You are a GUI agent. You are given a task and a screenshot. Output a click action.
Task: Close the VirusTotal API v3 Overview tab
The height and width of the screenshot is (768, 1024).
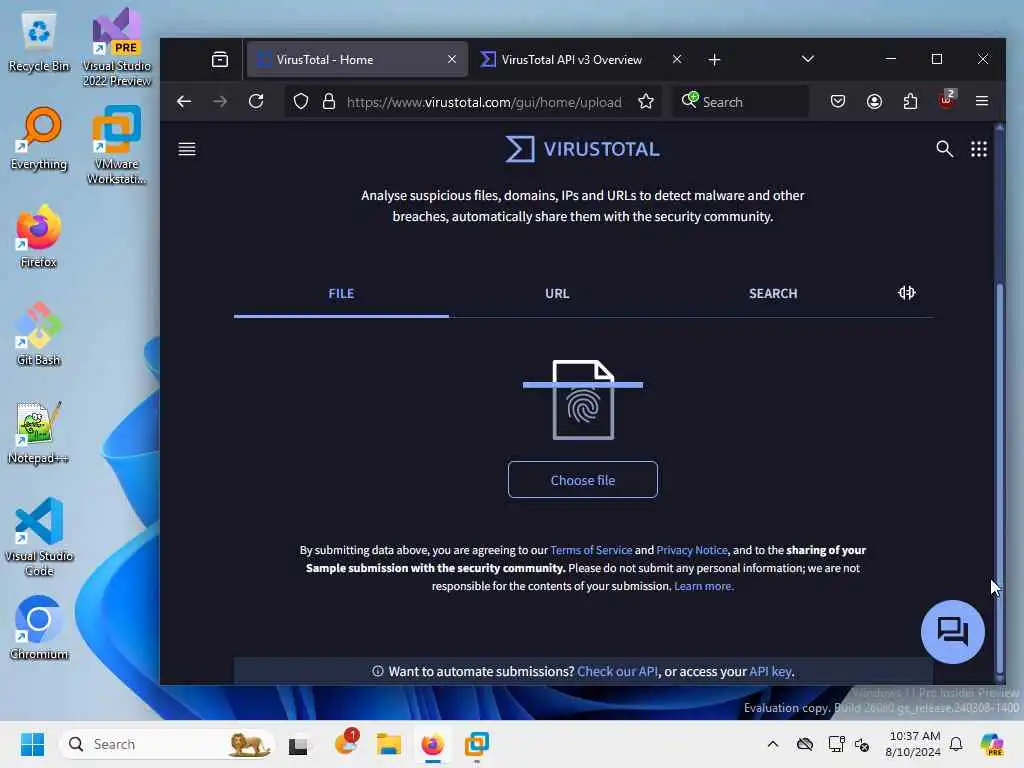coord(677,59)
